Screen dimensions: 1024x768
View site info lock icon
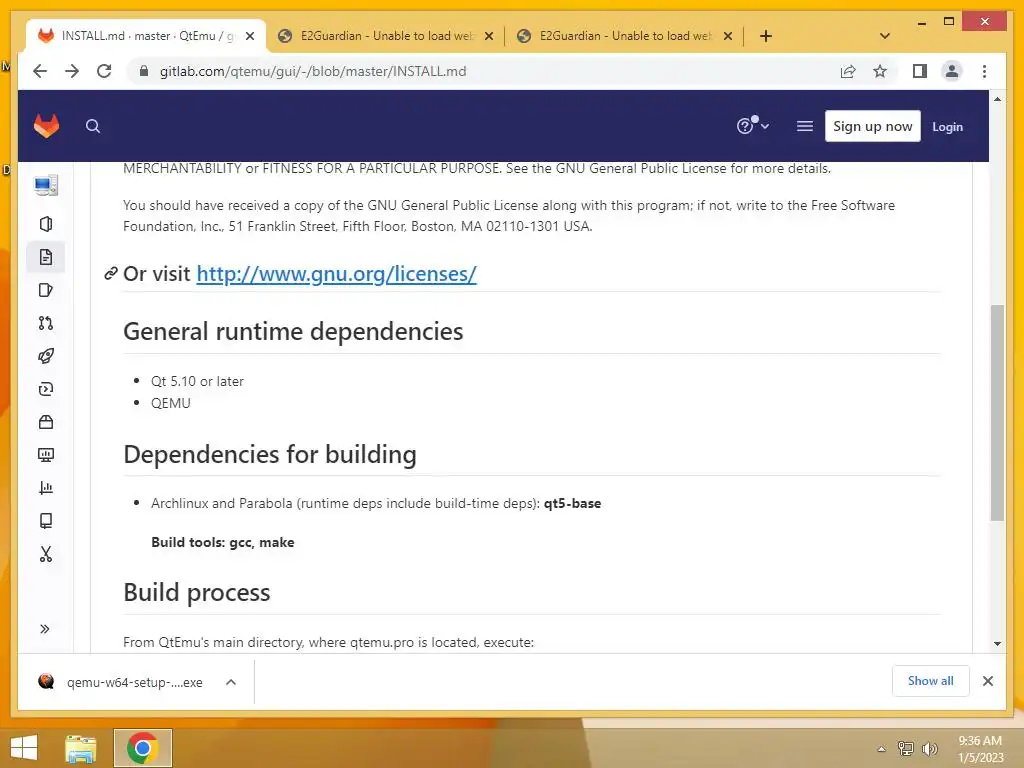click(x=144, y=71)
